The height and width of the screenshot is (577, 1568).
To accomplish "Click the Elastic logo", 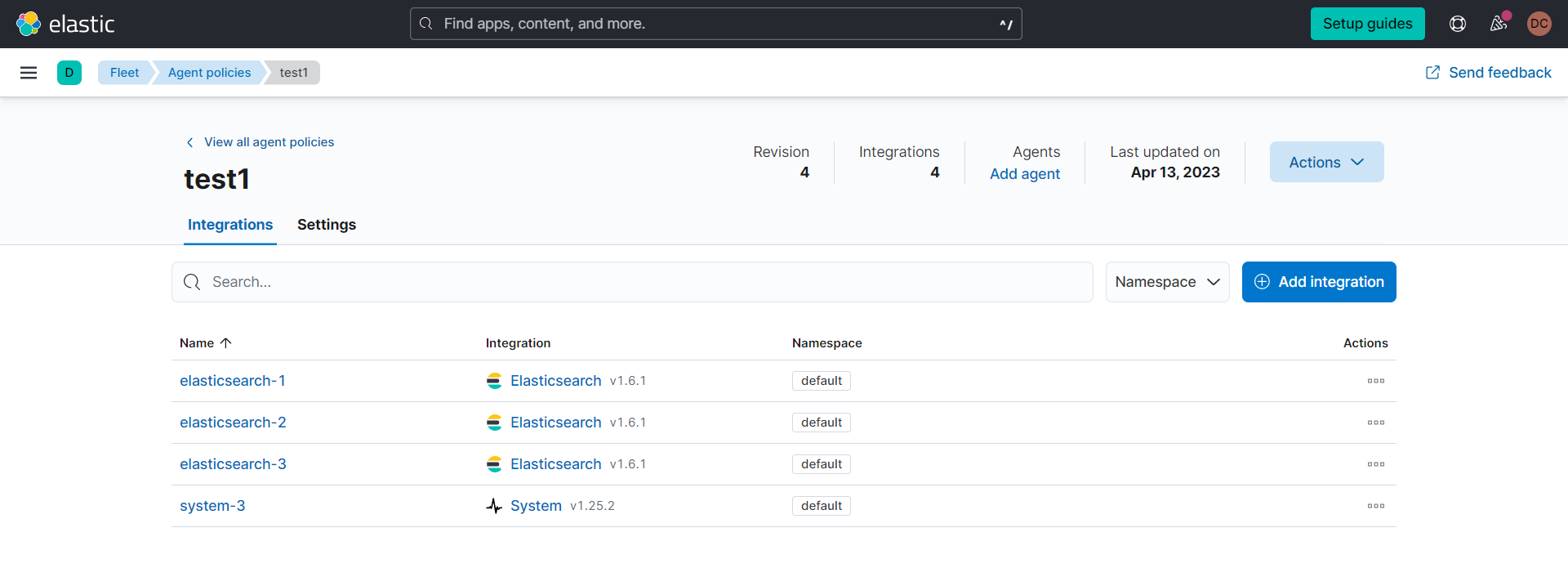I will [65, 24].
